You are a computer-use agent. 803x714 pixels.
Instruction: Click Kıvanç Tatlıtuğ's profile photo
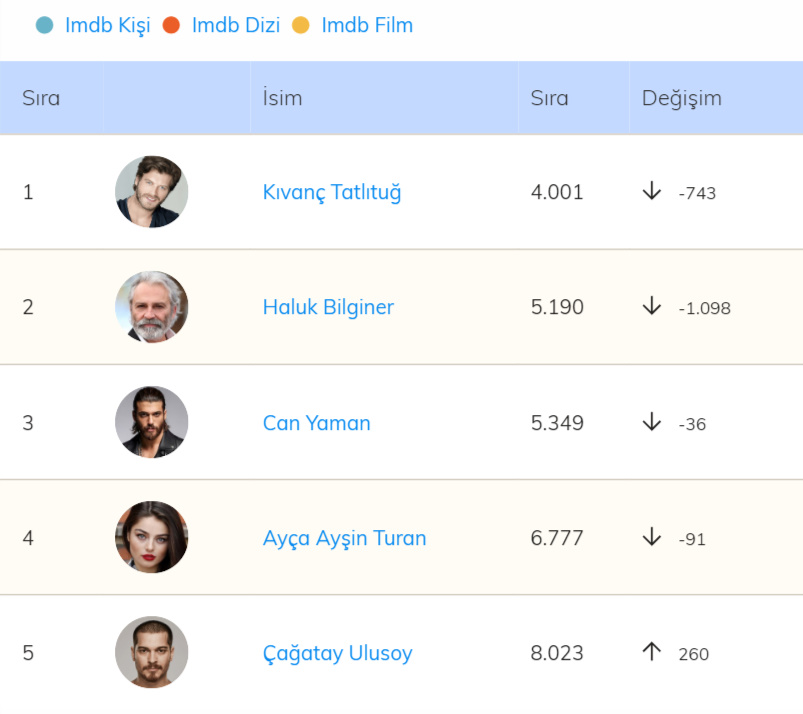(x=151, y=192)
